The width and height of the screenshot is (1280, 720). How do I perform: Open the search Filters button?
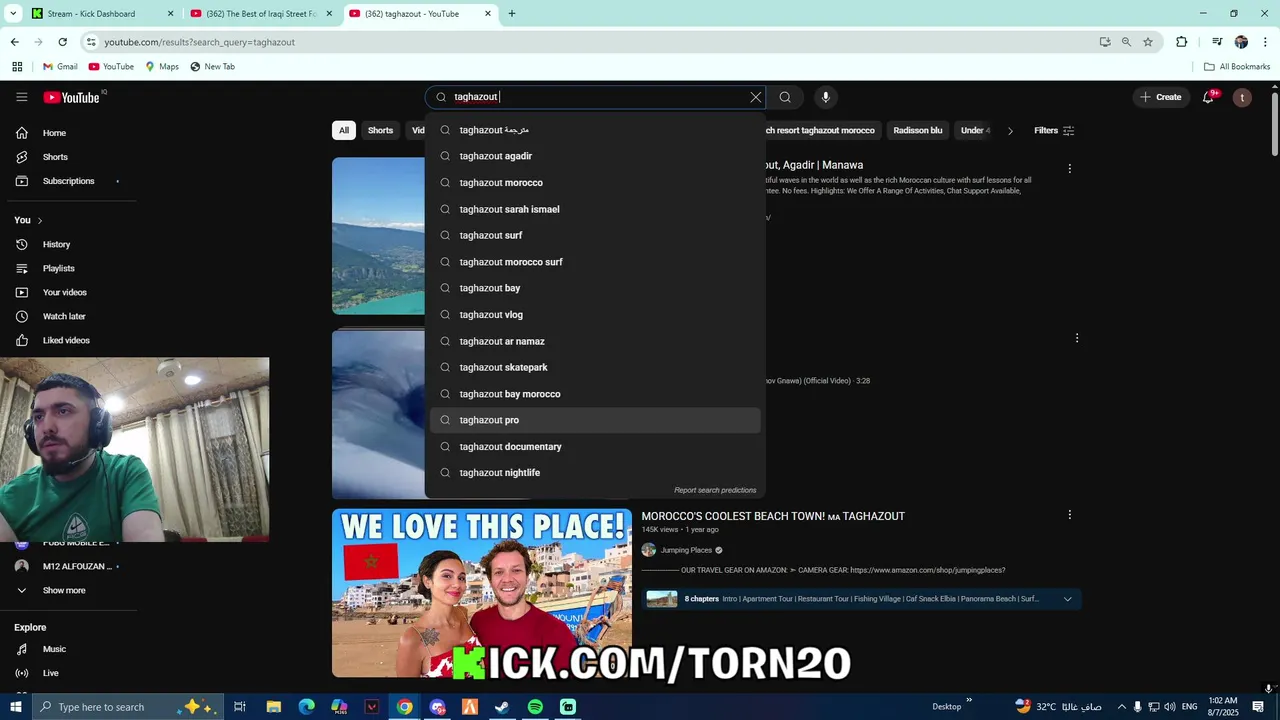pos(1054,130)
